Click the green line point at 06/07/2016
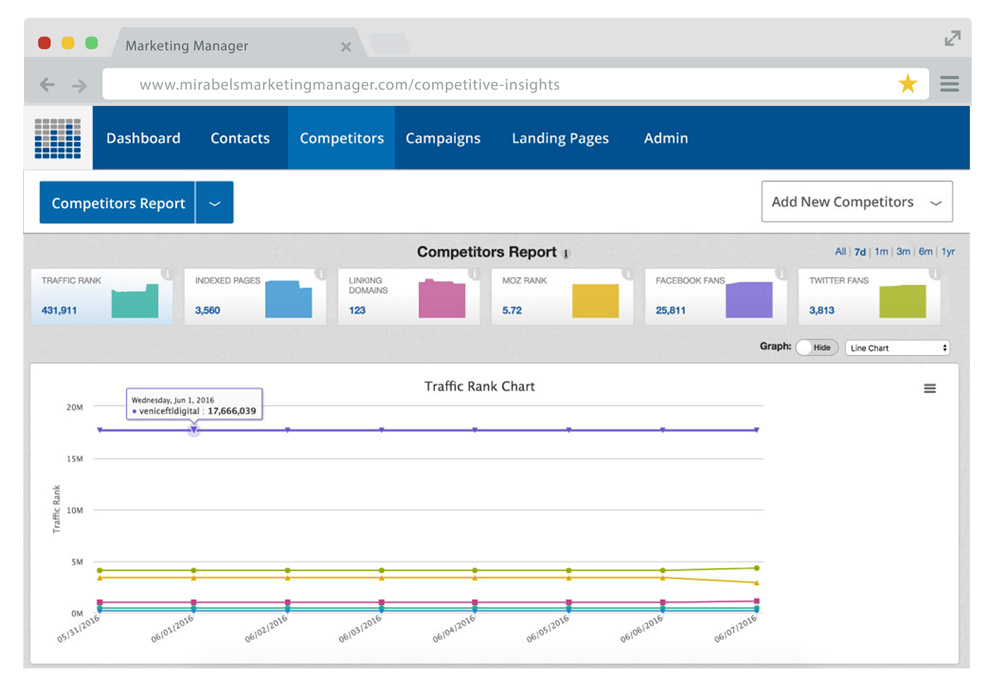The image size is (1000, 696). [x=756, y=568]
